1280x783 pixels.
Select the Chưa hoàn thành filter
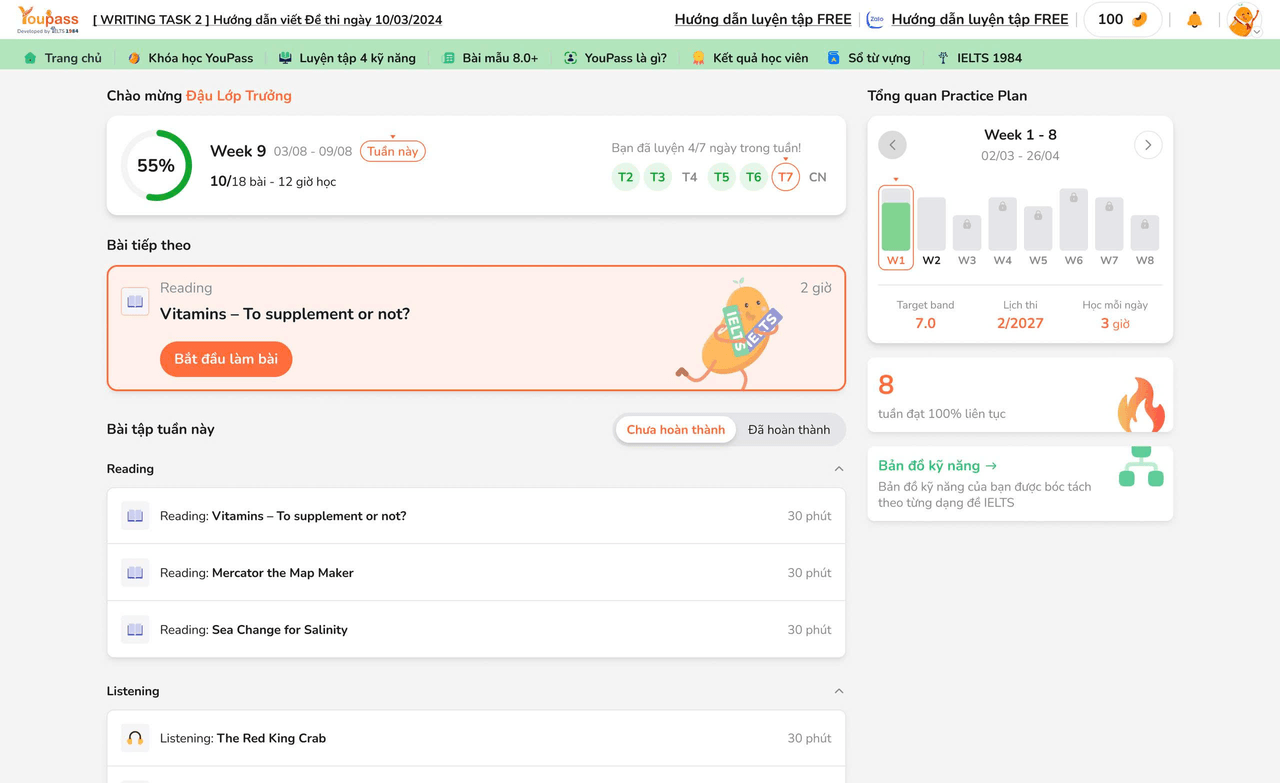(x=676, y=430)
